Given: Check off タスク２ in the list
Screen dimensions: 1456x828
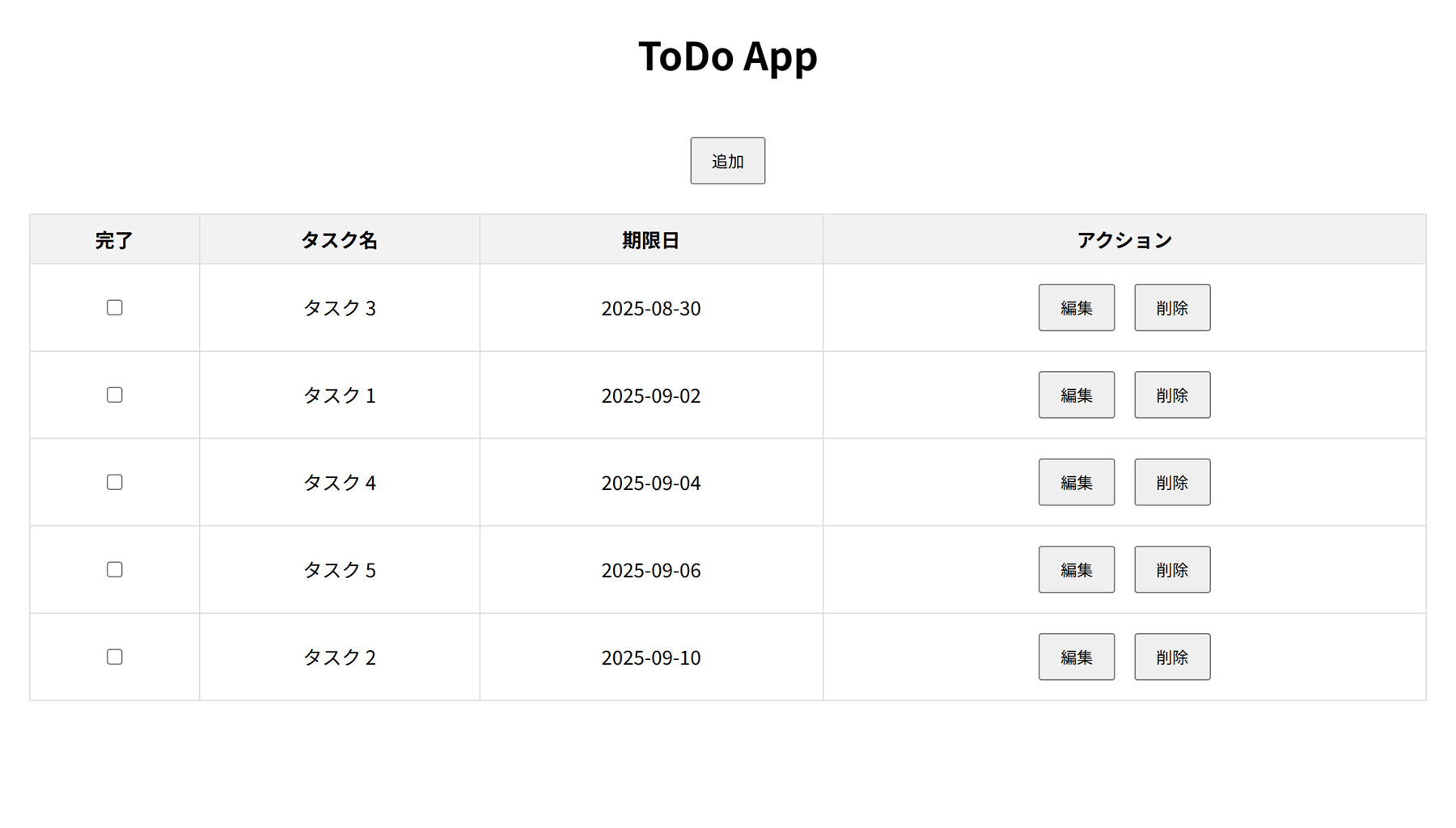Looking at the screenshot, I should (113, 657).
